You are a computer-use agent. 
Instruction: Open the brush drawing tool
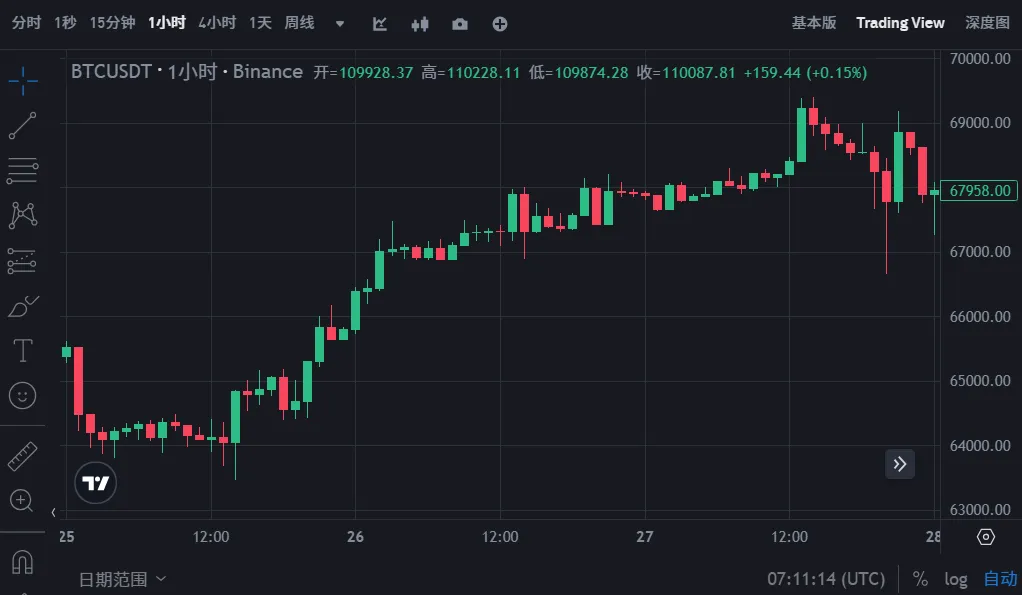(23, 305)
